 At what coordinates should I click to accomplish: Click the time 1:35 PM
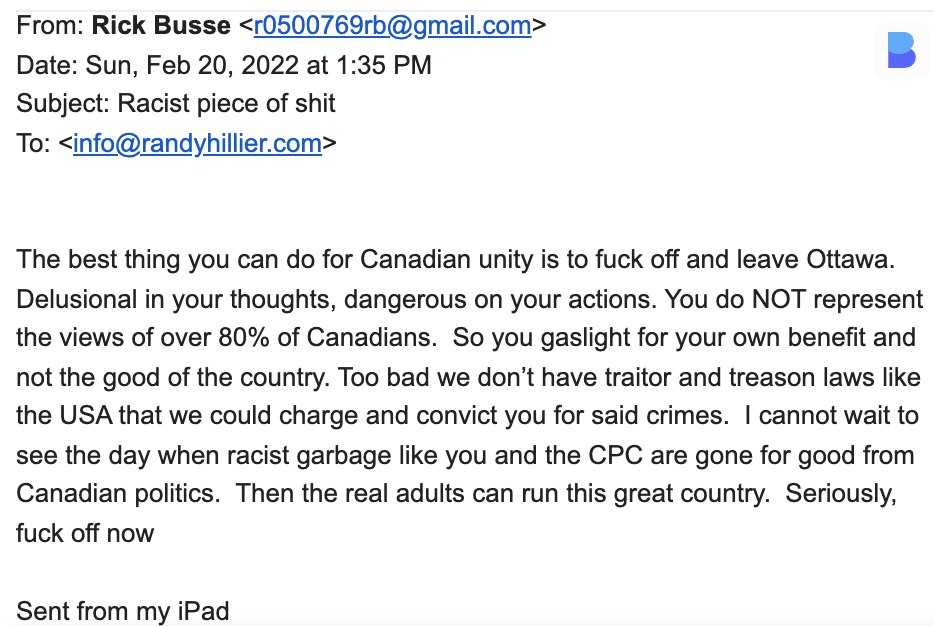point(384,66)
